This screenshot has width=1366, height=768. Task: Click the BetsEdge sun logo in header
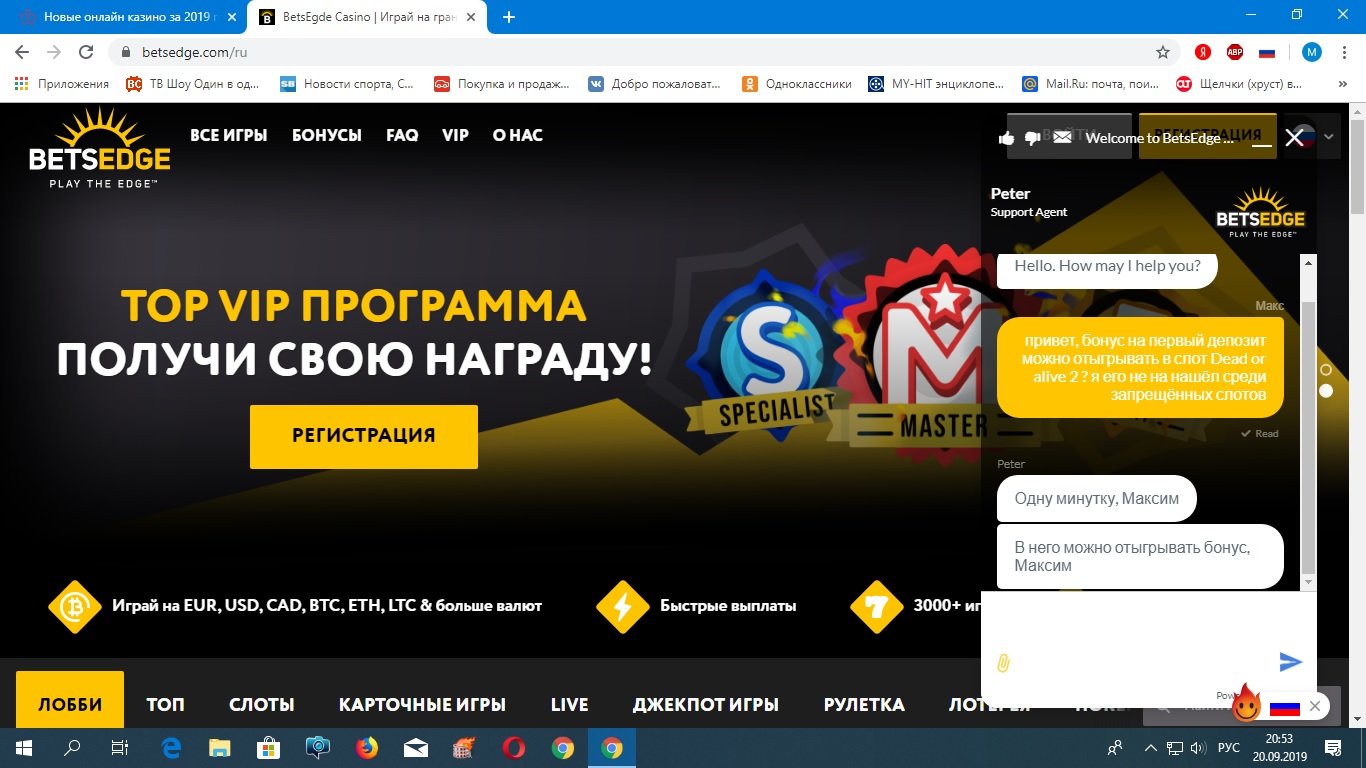click(x=99, y=148)
